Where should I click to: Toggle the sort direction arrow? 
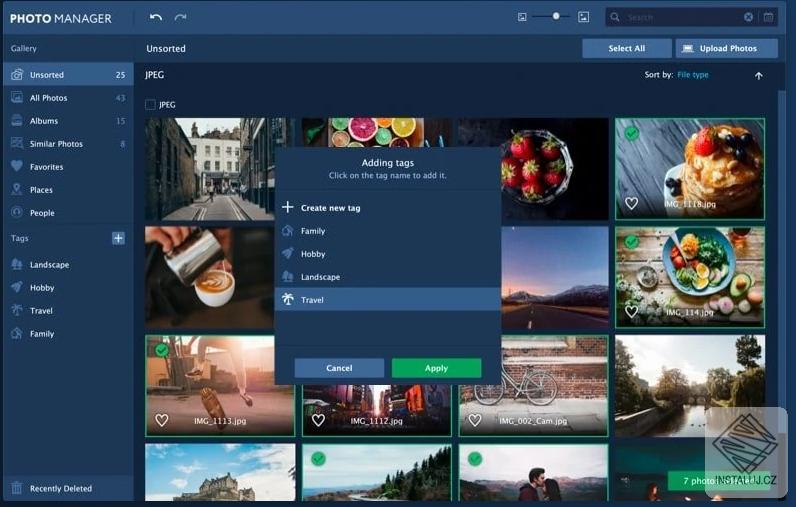(758, 76)
